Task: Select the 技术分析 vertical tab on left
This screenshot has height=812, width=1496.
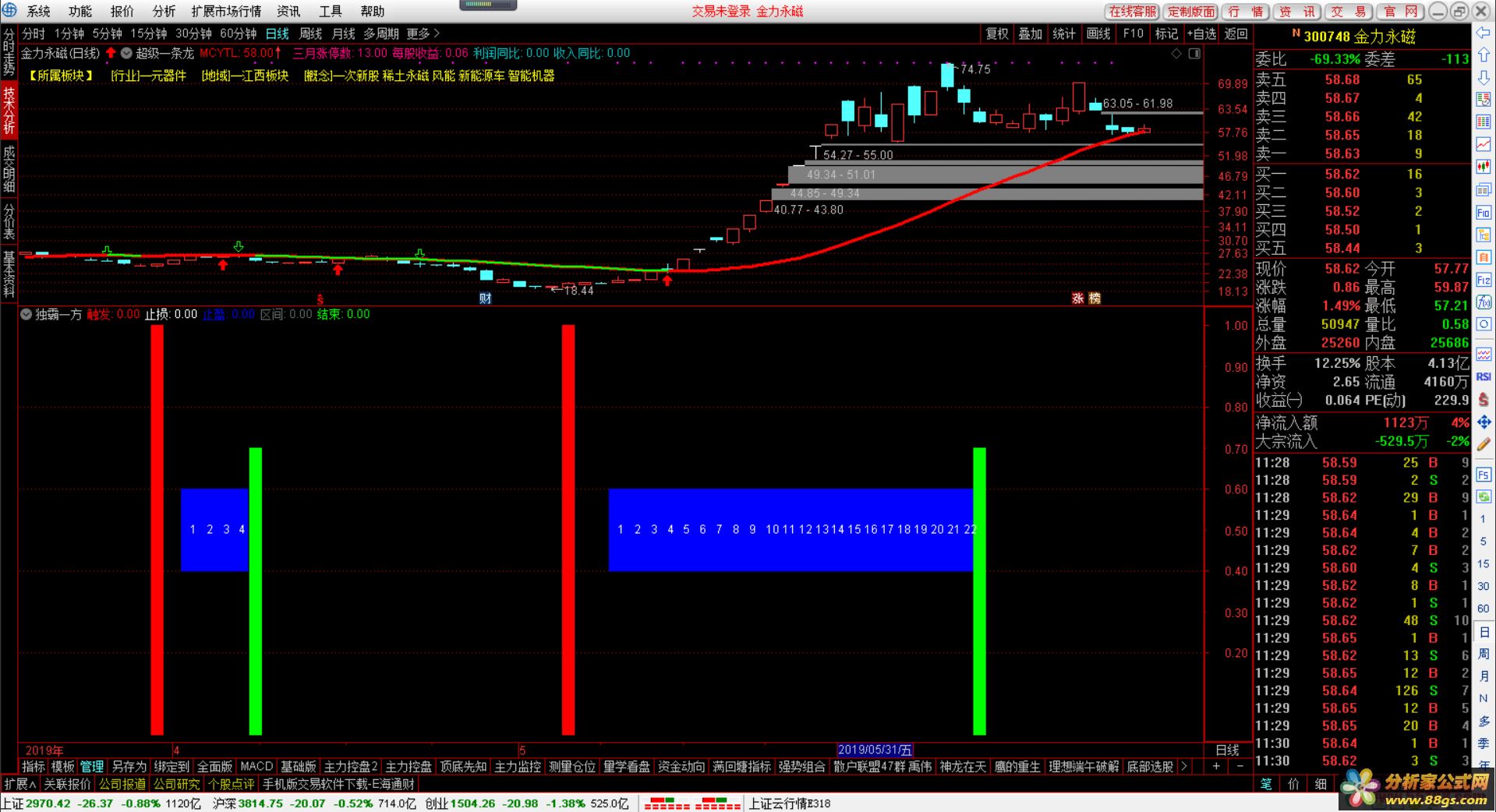Action: 9,111
